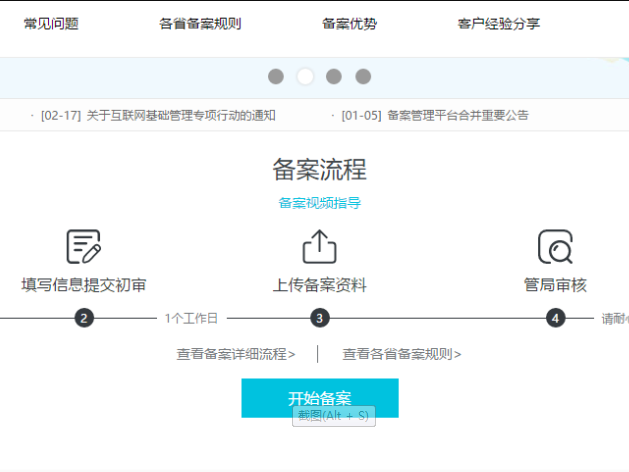Open notice 备案管理平台合并重要公告
629x472 pixels.
pyautogui.click(x=458, y=115)
